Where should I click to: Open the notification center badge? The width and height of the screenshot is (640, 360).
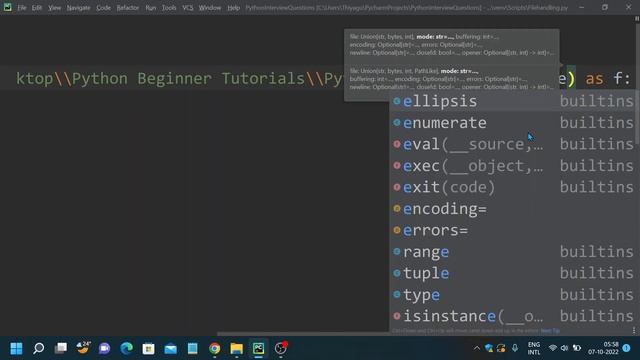(x=627, y=348)
